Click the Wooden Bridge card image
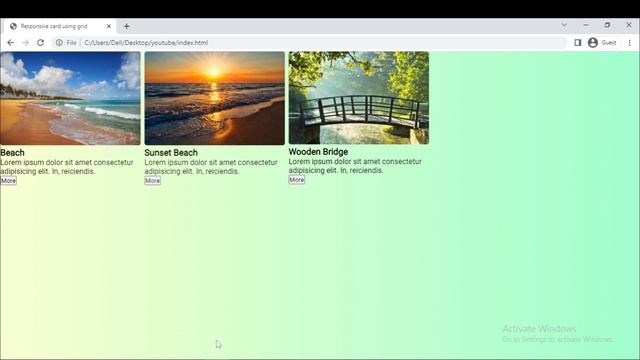The image size is (640, 360). [x=359, y=98]
